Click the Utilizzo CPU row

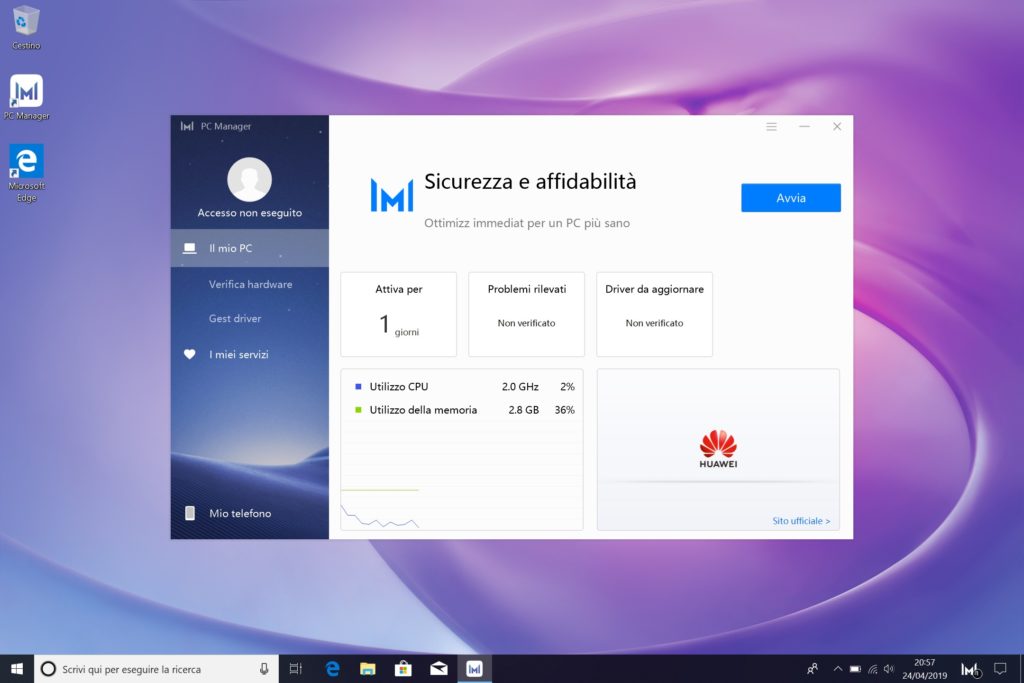click(464, 387)
